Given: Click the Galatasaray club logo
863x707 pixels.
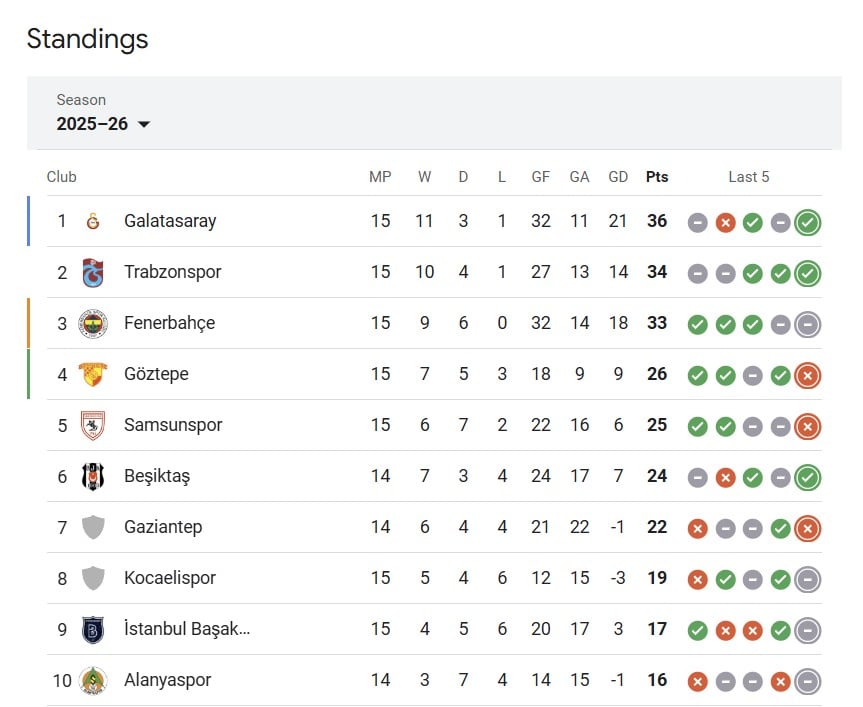Looking at the screenshot, I should [x=93, y=221].
